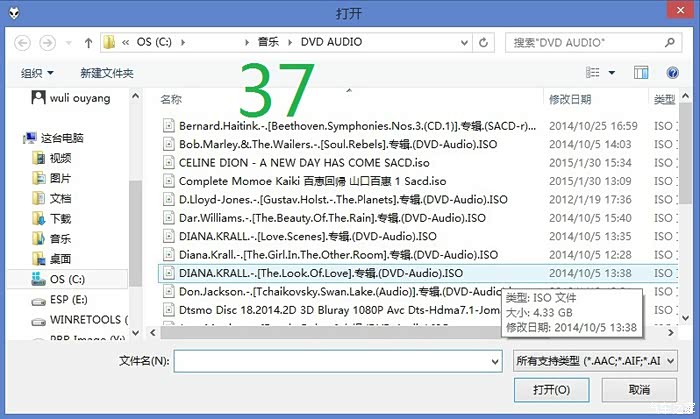The image size is (700, 419).
Task: Select Complete Momoe Kaiki Sacd.iso file
Action: (312, 181)
